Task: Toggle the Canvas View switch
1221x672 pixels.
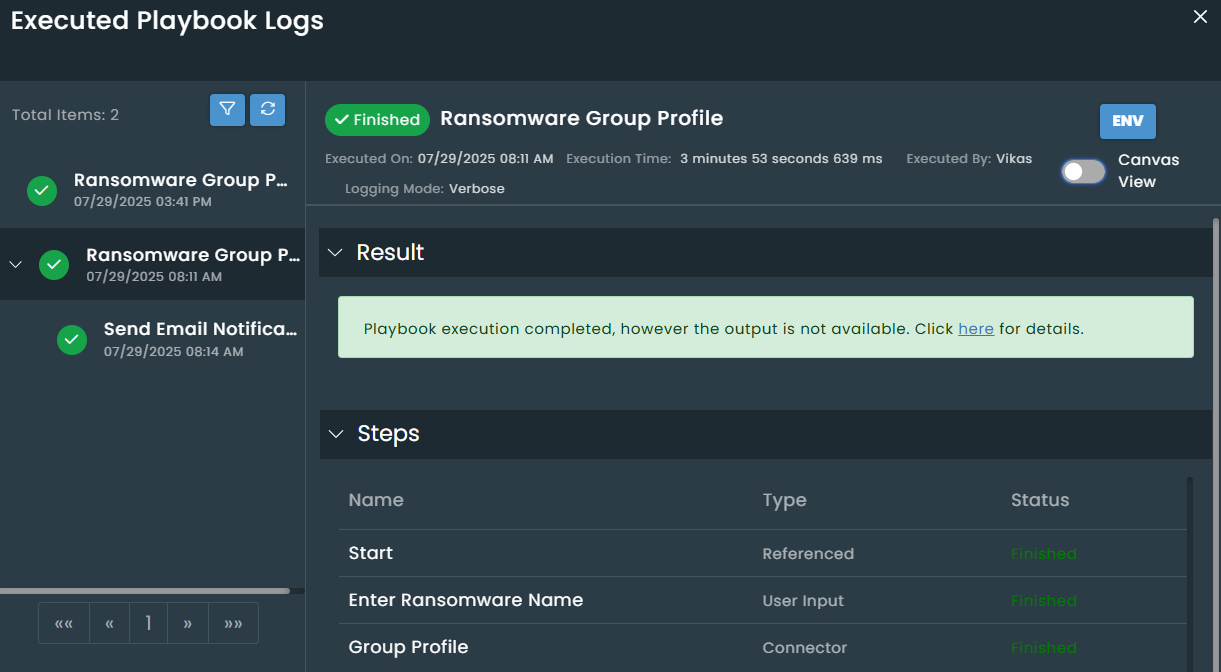Action: pyautogui.click(x=1083, y=172)
